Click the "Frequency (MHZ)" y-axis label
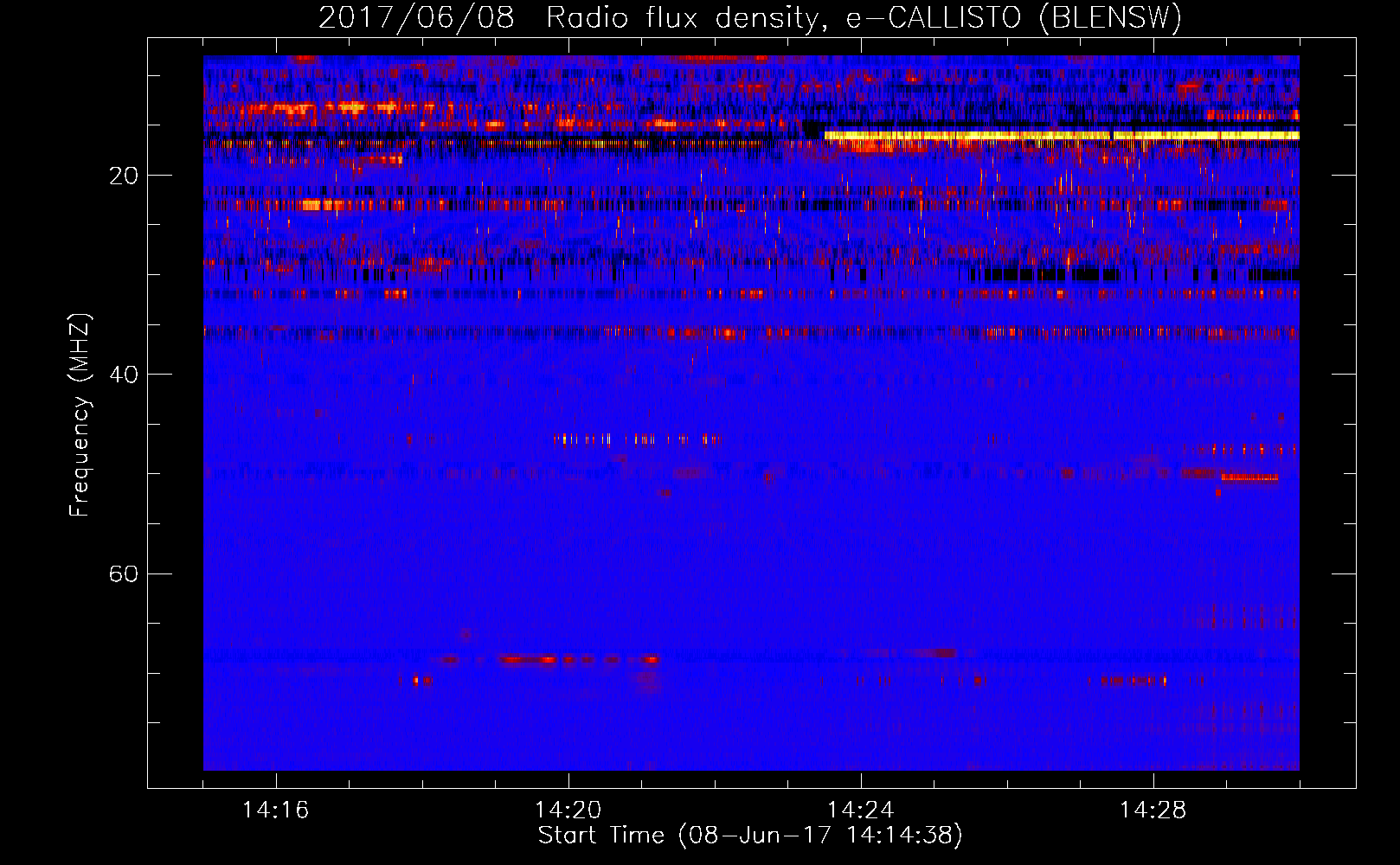The image size is (1400, 865). (80, 415)
